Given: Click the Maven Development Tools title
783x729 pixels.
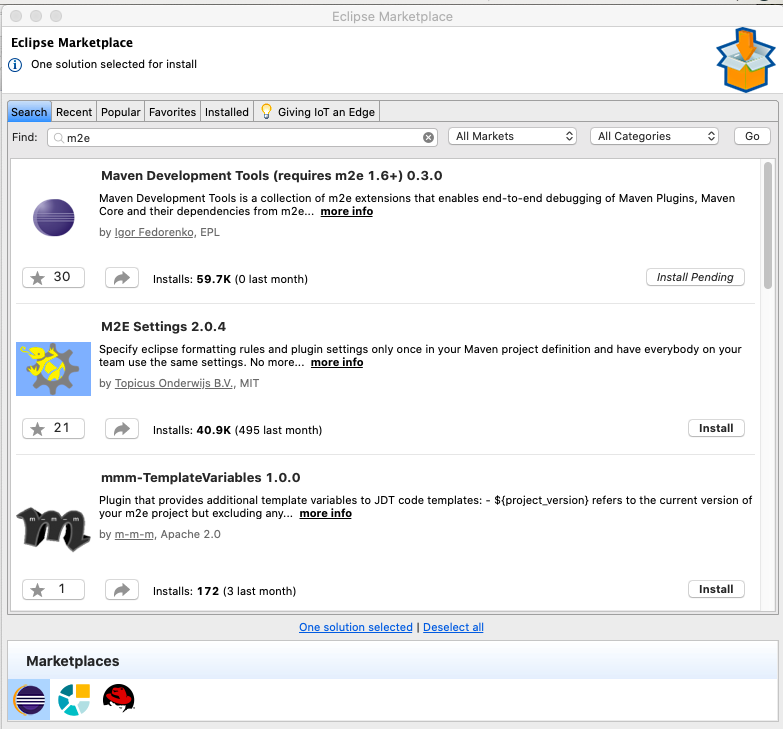Looking at the screenshot, I should pos(272,176).
